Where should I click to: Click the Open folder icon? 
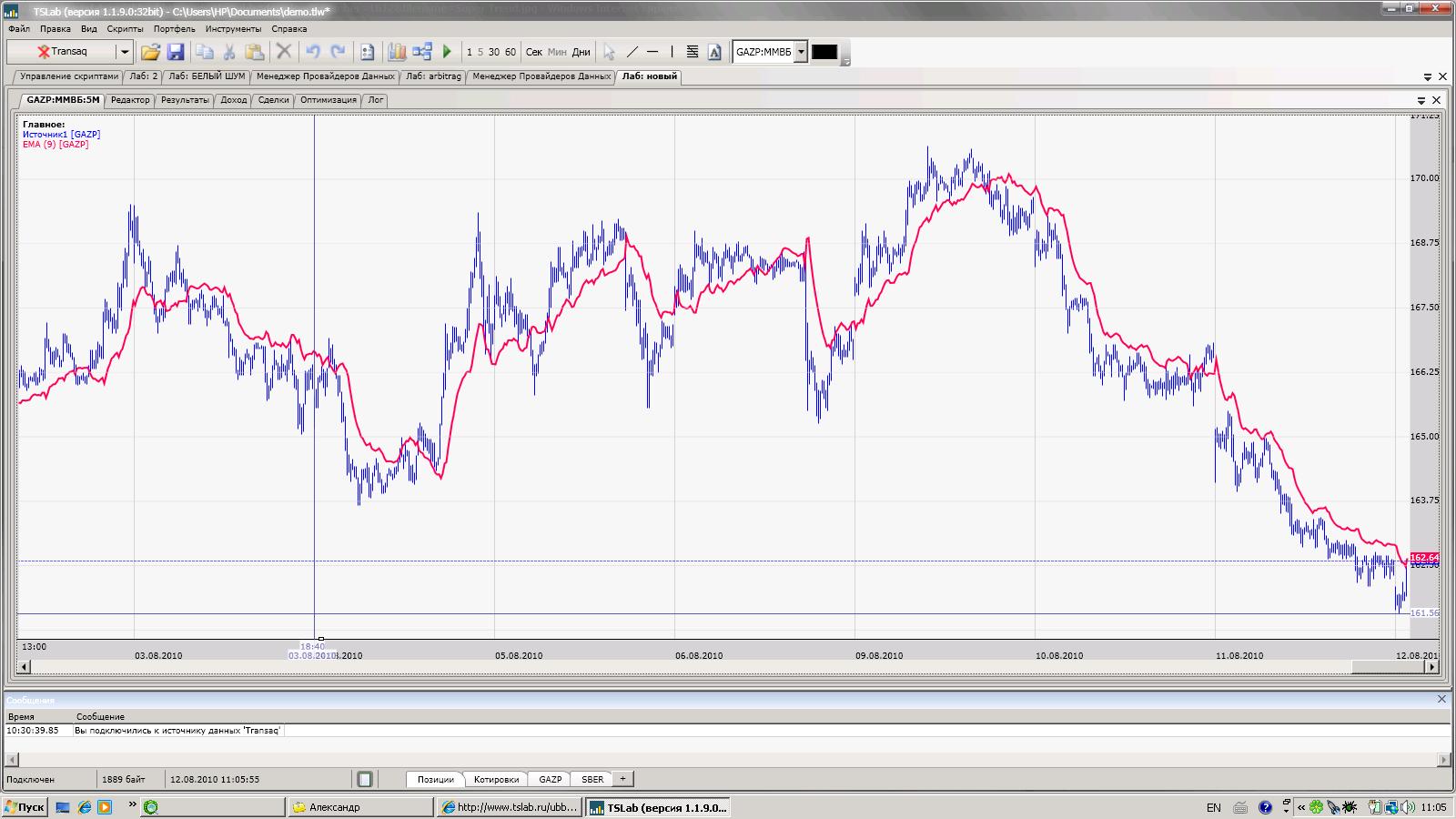(x=150, y=52)
